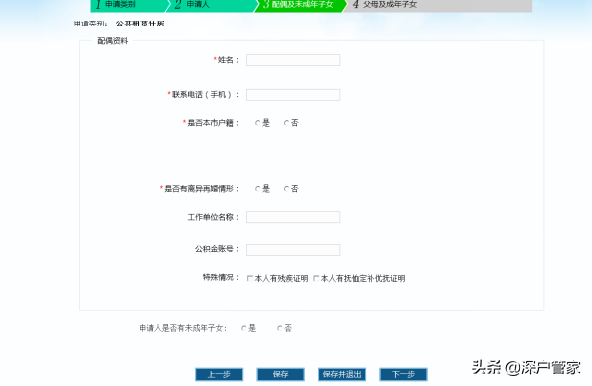Focus the 联系电话（手机）input field
Viewport: 592px width, 386px height.
[293, 95]
